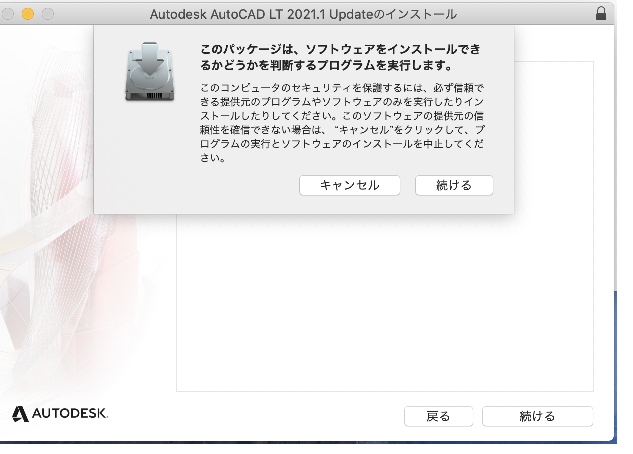Click the dialog's security description paragraph

(342, 123)
